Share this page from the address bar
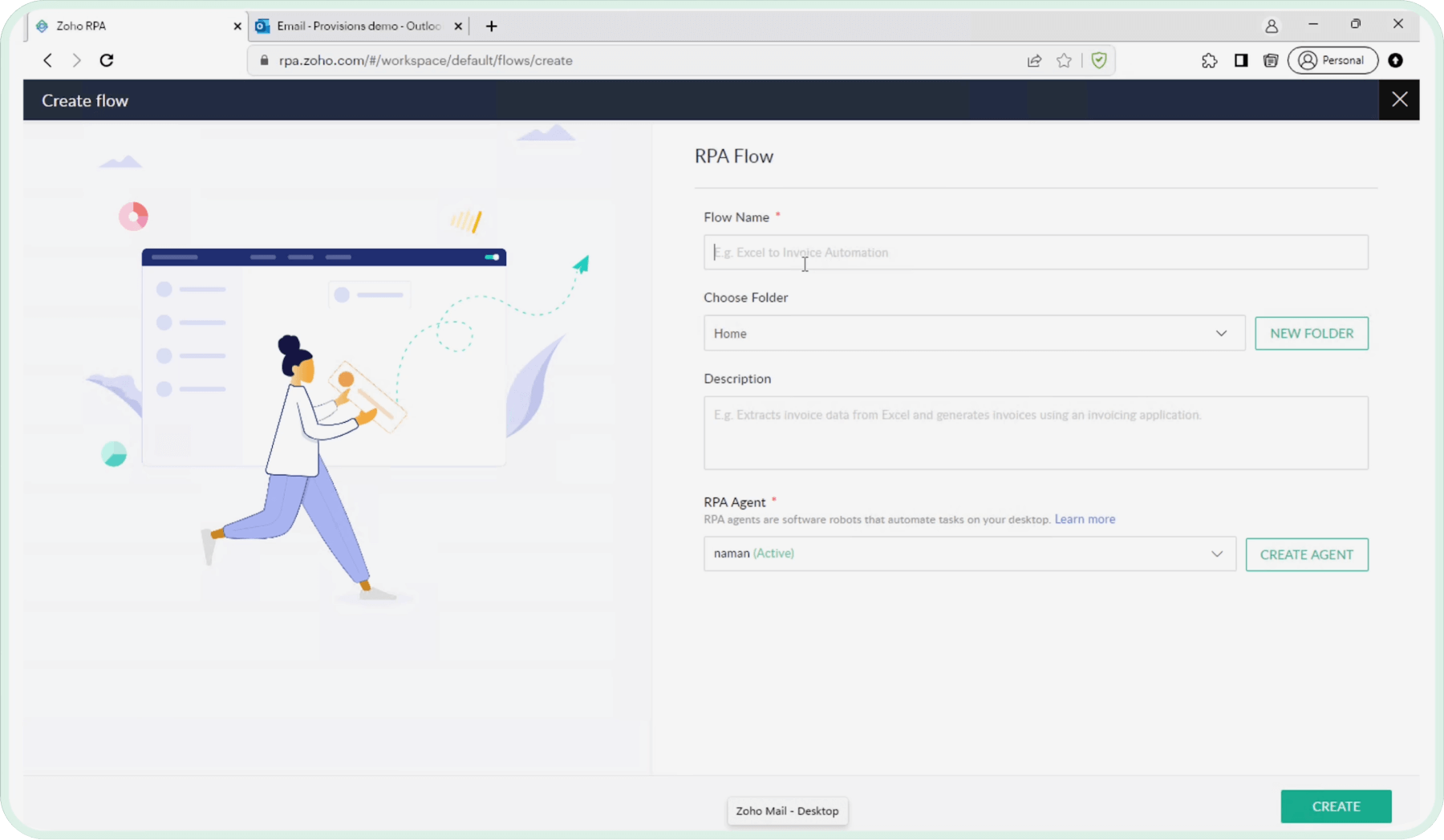This screenshot has height=840, width=1444. click(1034, 60)
